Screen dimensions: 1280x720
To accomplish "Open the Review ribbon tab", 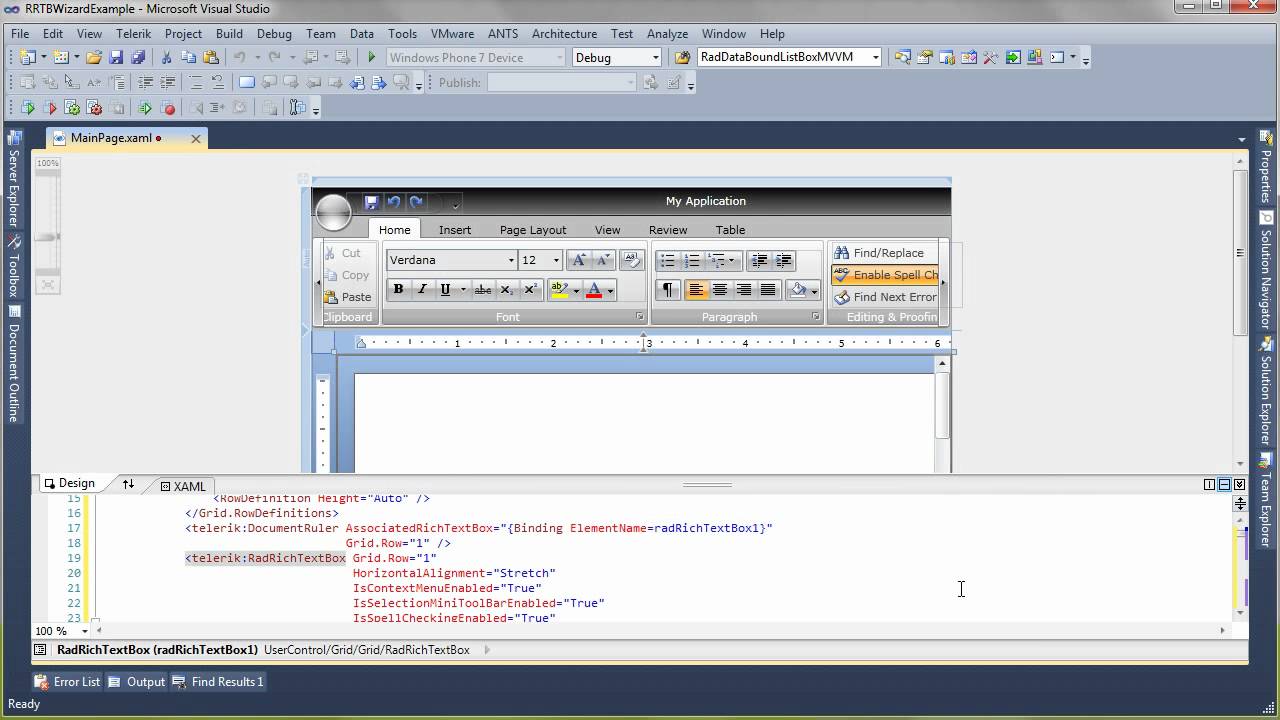I will pyautogui.click(x=668, y=230).
